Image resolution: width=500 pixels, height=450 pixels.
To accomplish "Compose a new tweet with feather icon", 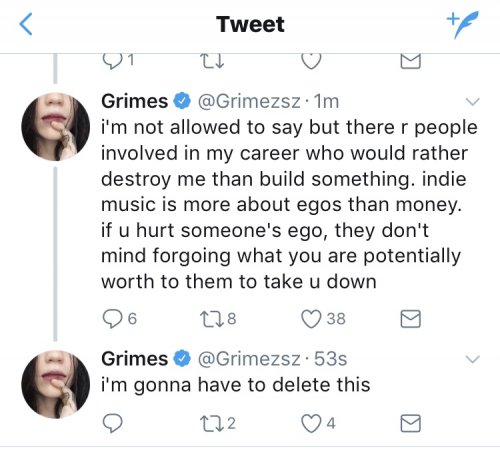I will [x=463, y=24].
